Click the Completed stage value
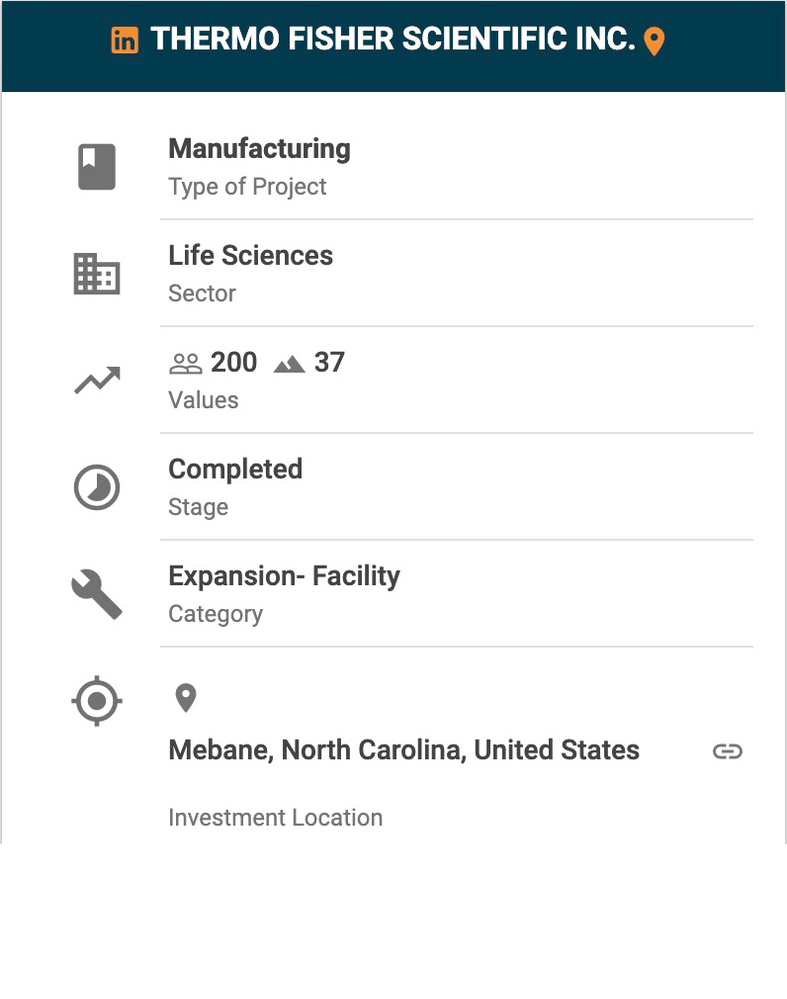The image size is (787, 999). click(235, 469)
